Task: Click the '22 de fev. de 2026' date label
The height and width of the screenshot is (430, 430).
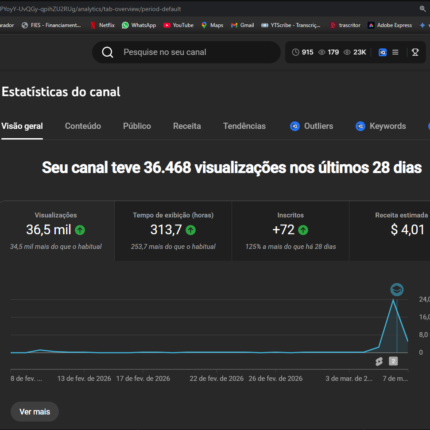Action: click(x=216, y=379)
